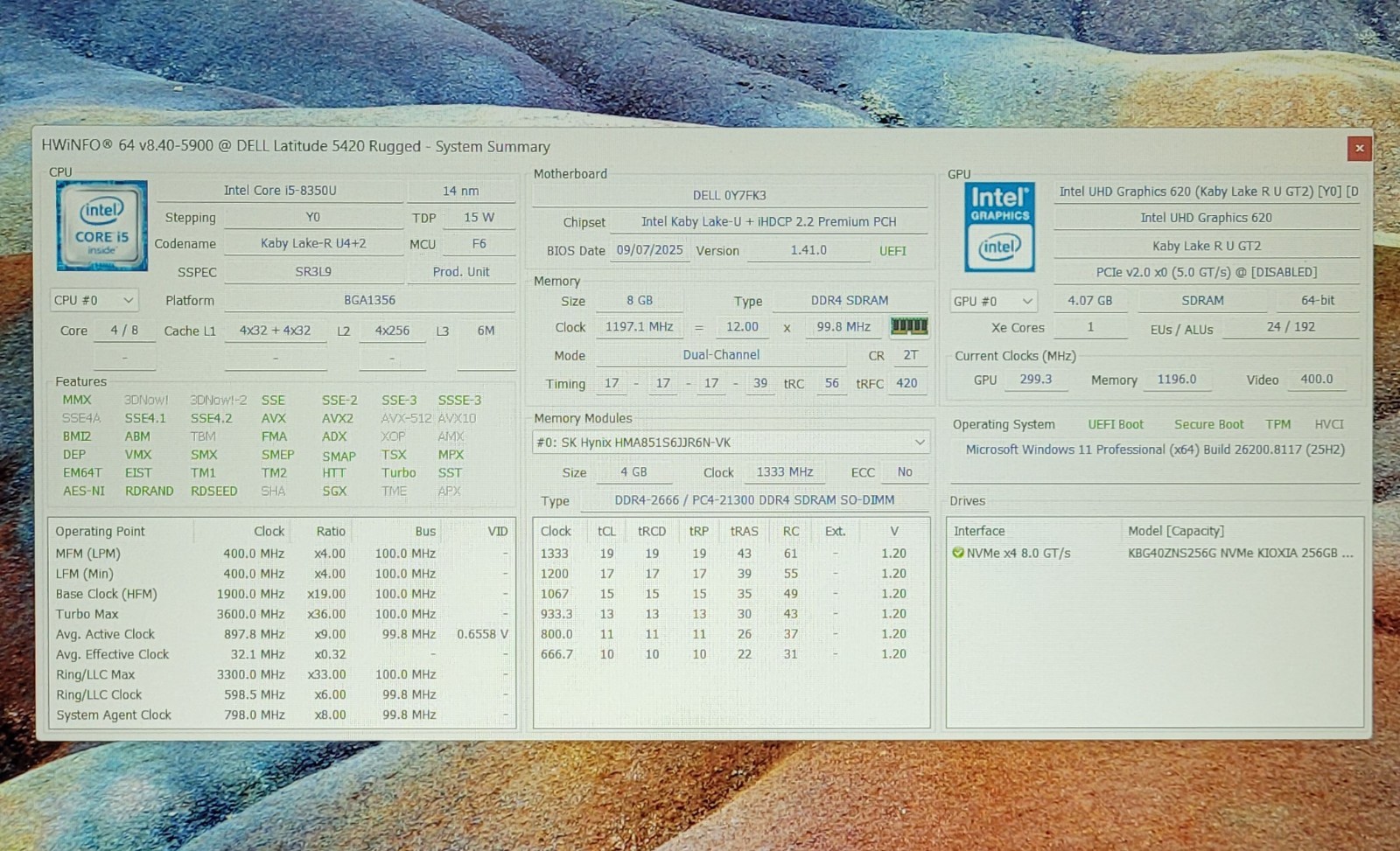Click the memory clock 1197.1 MHz value

640,326
